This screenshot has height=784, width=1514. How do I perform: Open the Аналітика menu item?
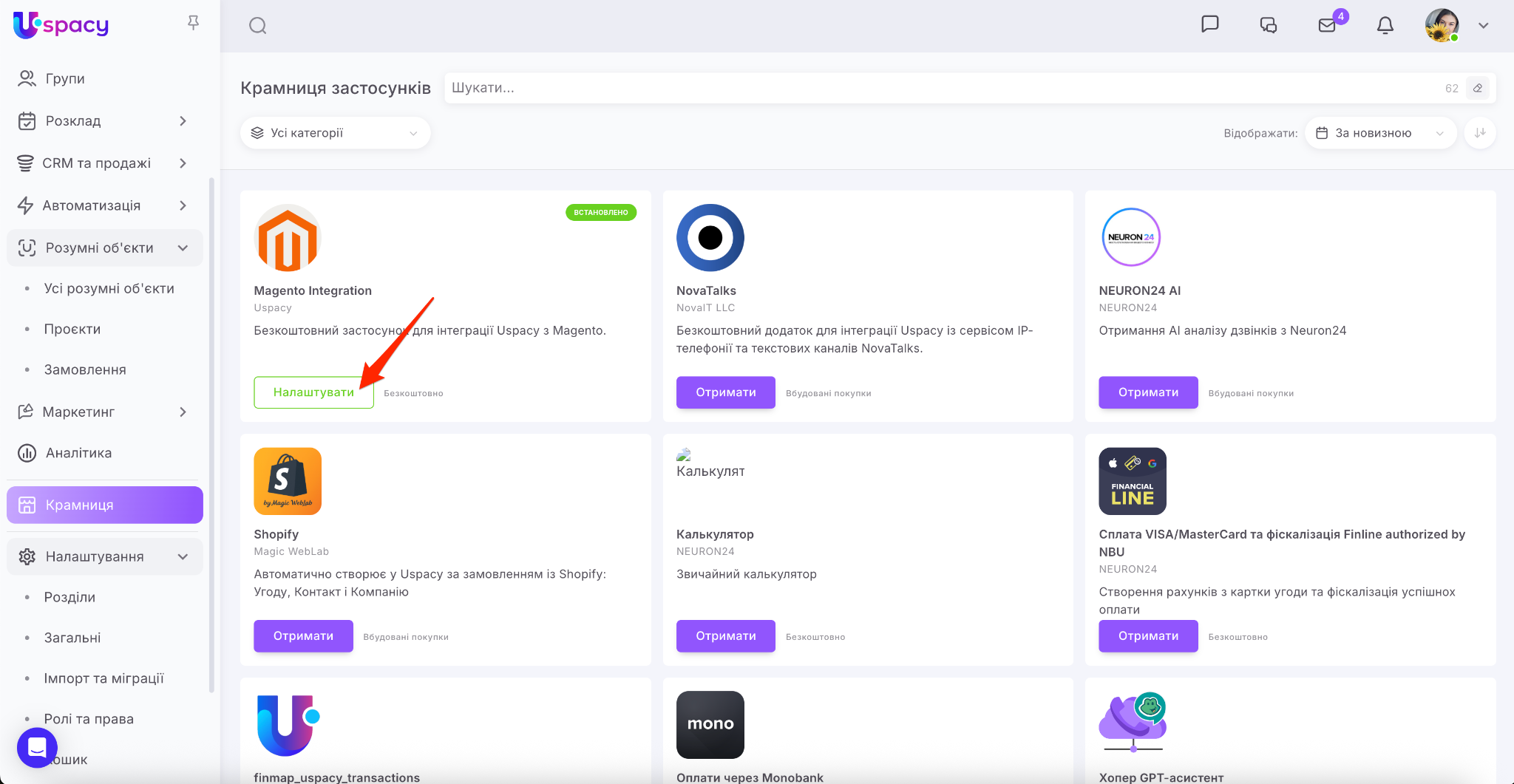[78, 453]
